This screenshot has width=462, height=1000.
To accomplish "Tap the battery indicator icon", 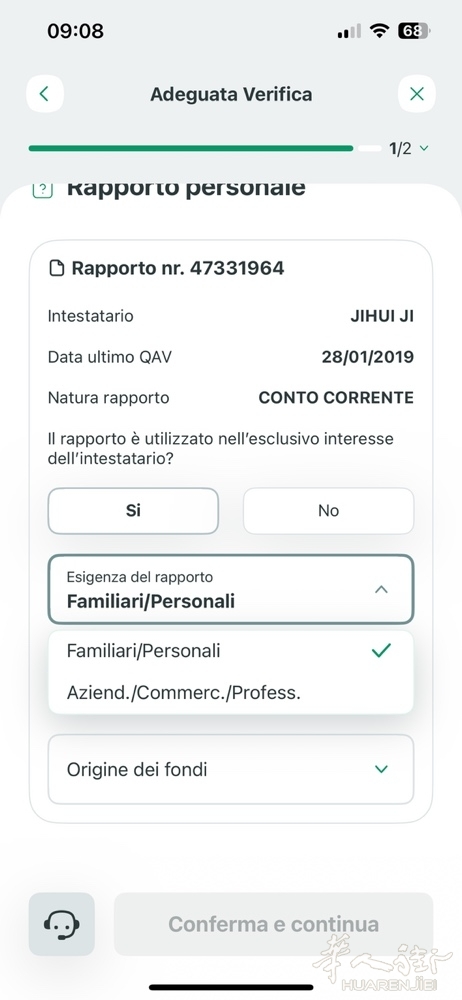I will point(414,31).
